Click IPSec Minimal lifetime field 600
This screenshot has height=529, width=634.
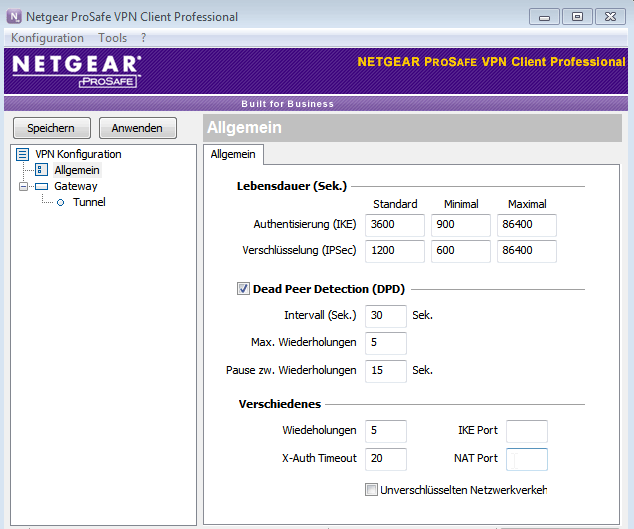click(x=461, y=251)
